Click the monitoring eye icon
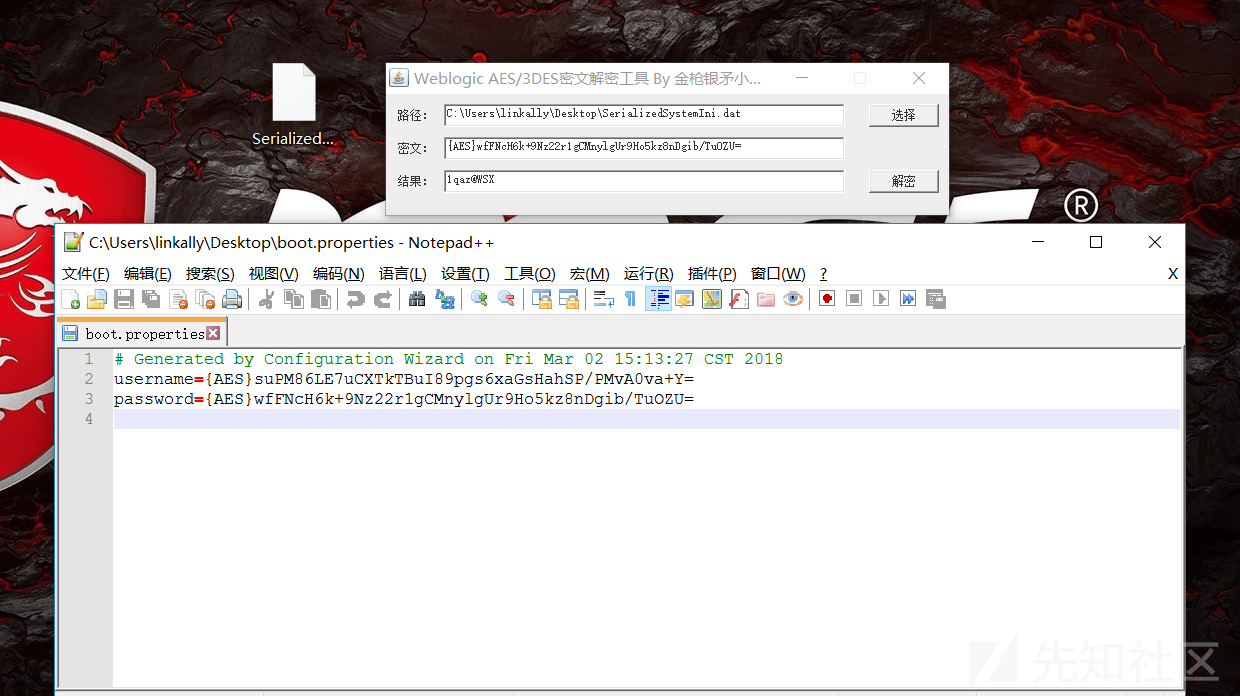This screenshot has width=1240, height=696. [793, 299]
